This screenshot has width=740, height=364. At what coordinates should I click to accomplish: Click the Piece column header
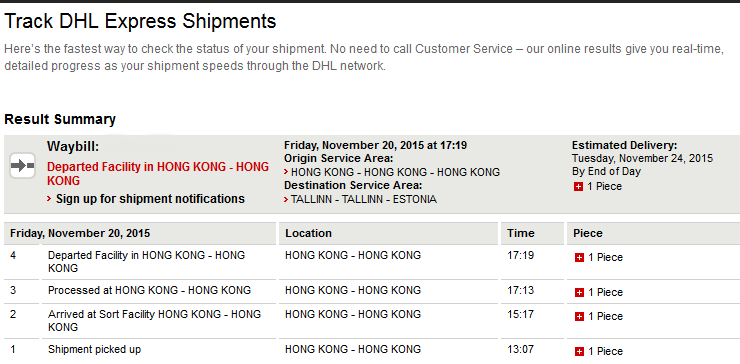coord(588,233)
